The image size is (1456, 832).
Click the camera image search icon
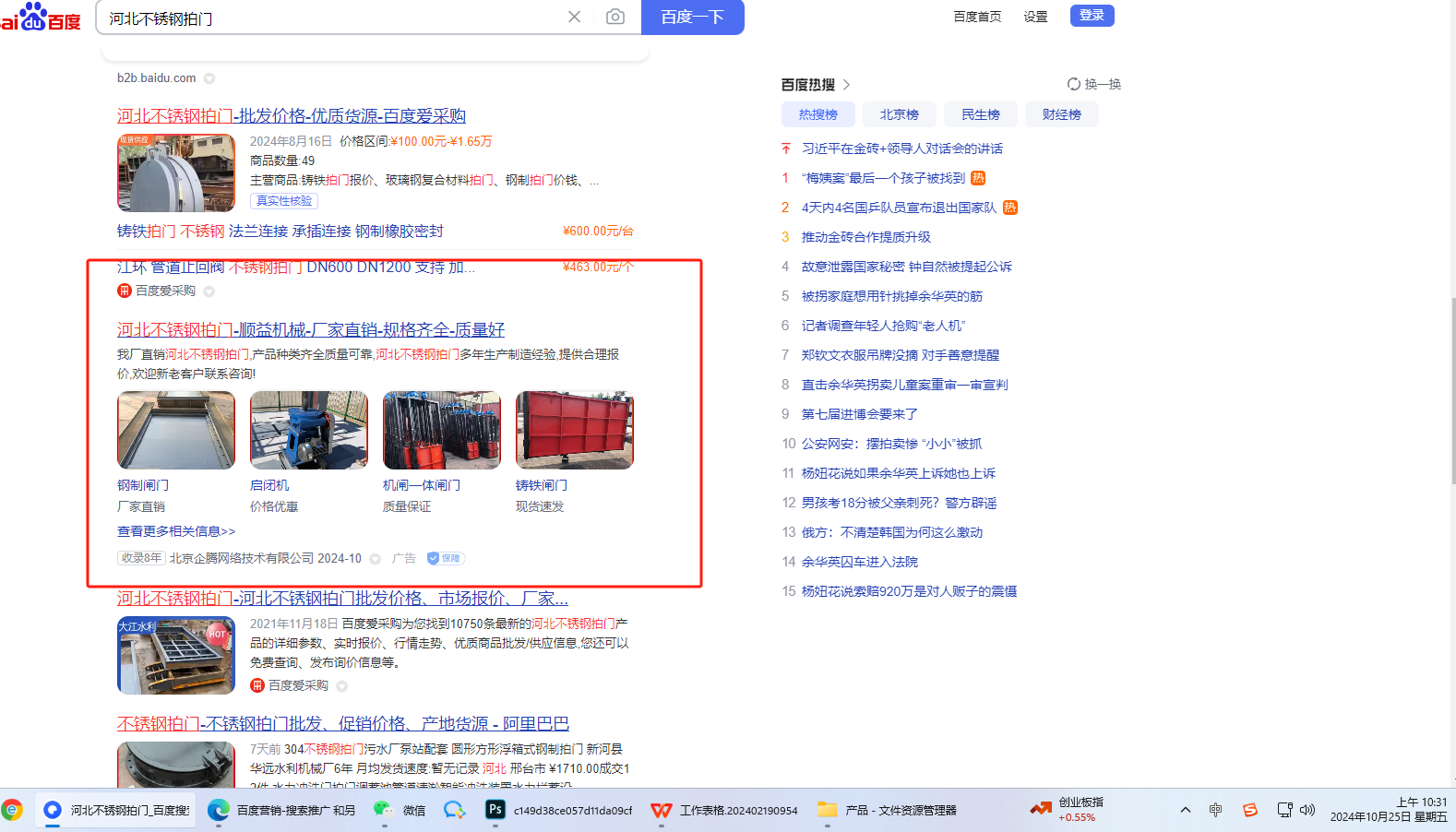click(x=615, y=17)
